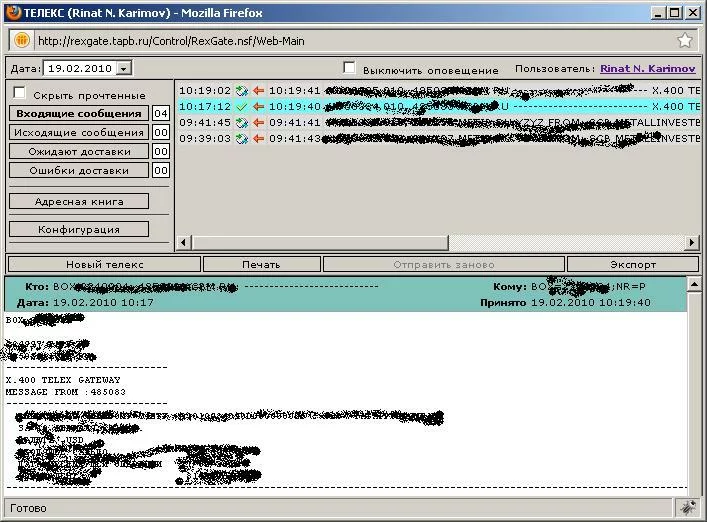Image resolution: width=707 pixels, height=522 pixels.
Task: Click status bar icon at bottom right
Action: (x=685, y=508)
